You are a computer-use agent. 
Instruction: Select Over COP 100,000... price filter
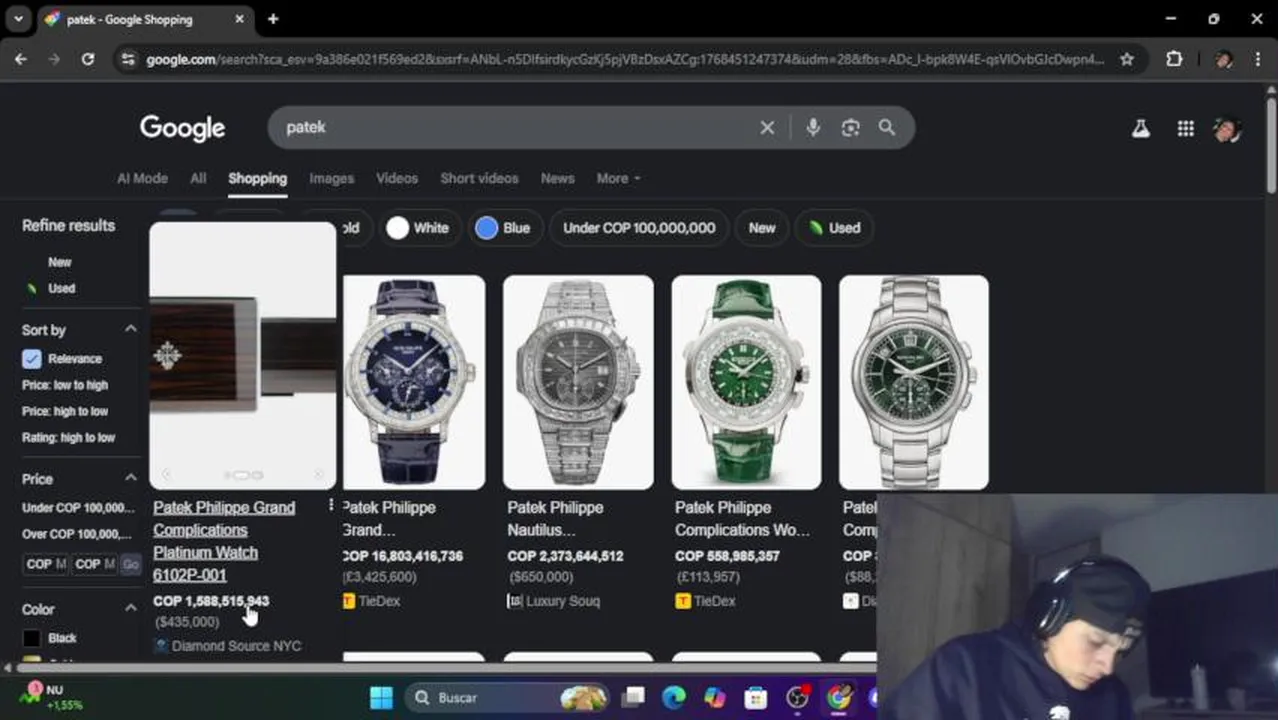click(77, 534)
